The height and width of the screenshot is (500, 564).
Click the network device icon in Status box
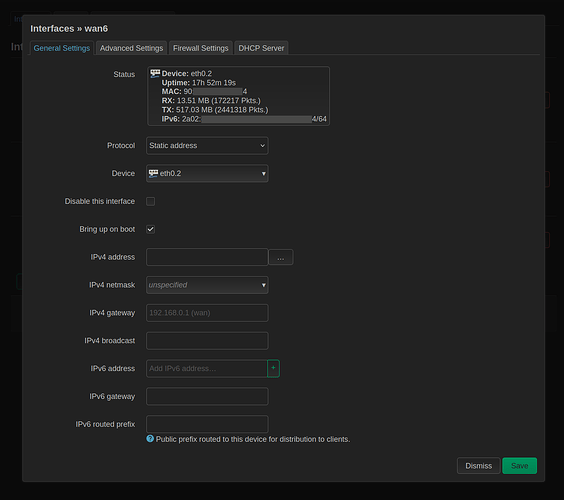coord(155,73)
